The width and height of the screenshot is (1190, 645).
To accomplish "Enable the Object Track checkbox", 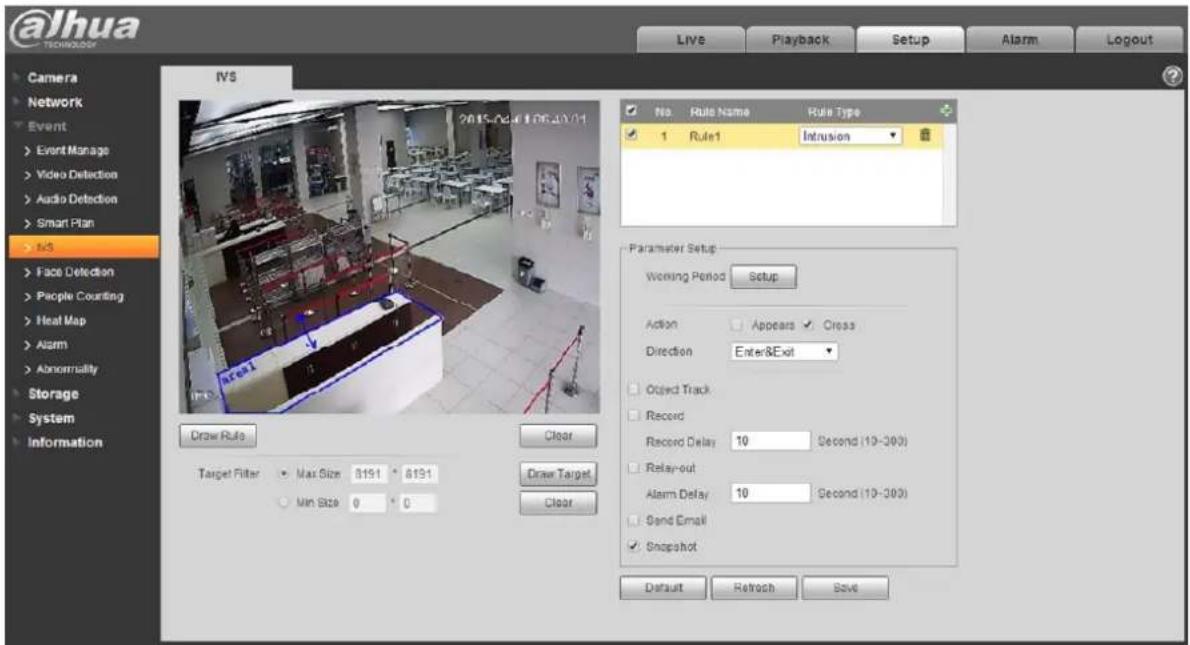I will [634, 389].
